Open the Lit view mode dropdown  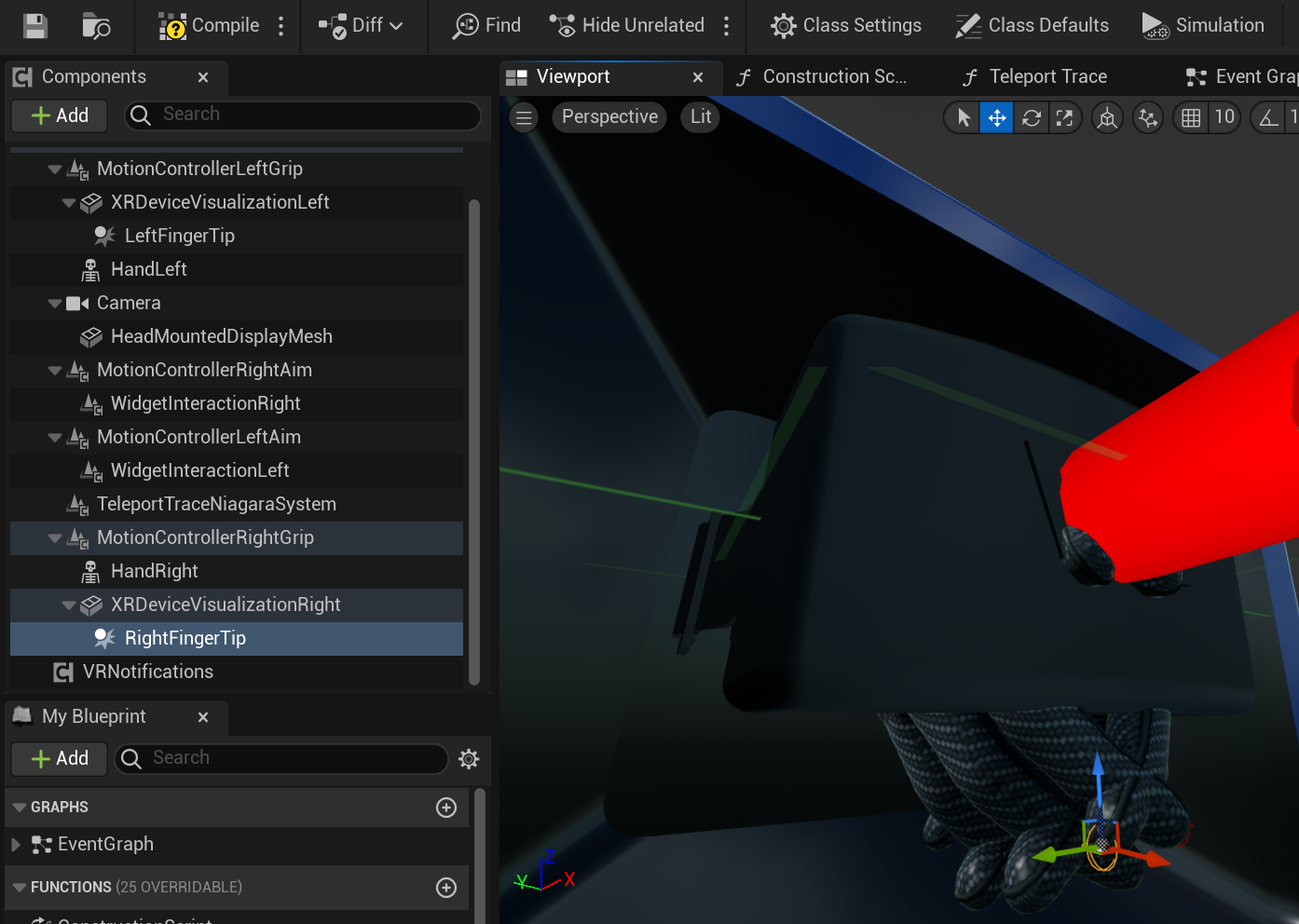701,117
